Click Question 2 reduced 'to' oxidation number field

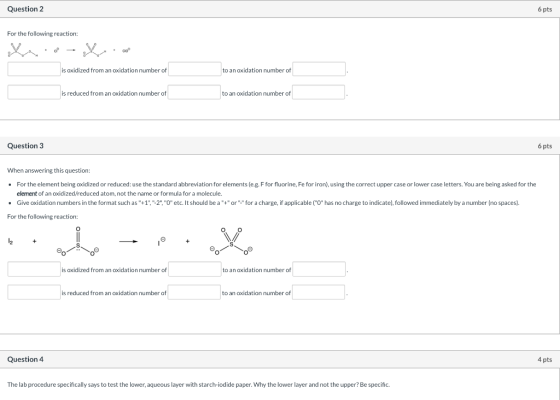tap(319, 92)
